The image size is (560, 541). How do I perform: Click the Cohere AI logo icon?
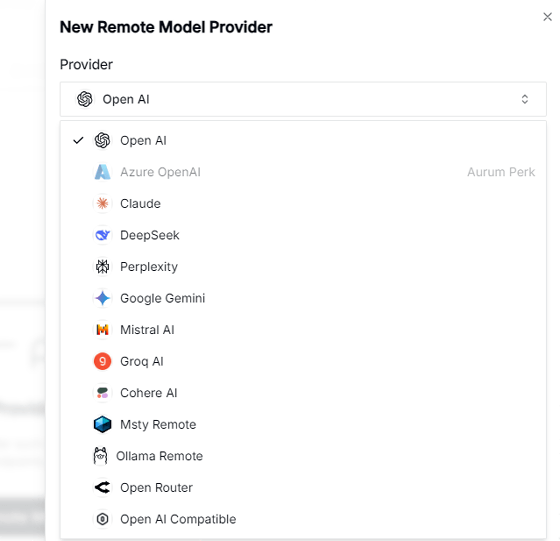102,393
